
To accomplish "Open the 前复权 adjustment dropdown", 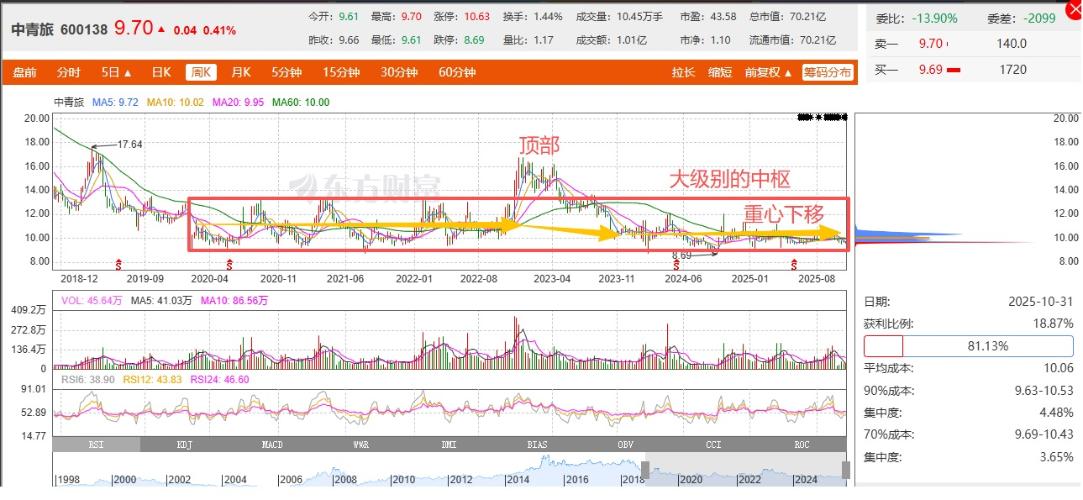I will click(x=768, y=73).
